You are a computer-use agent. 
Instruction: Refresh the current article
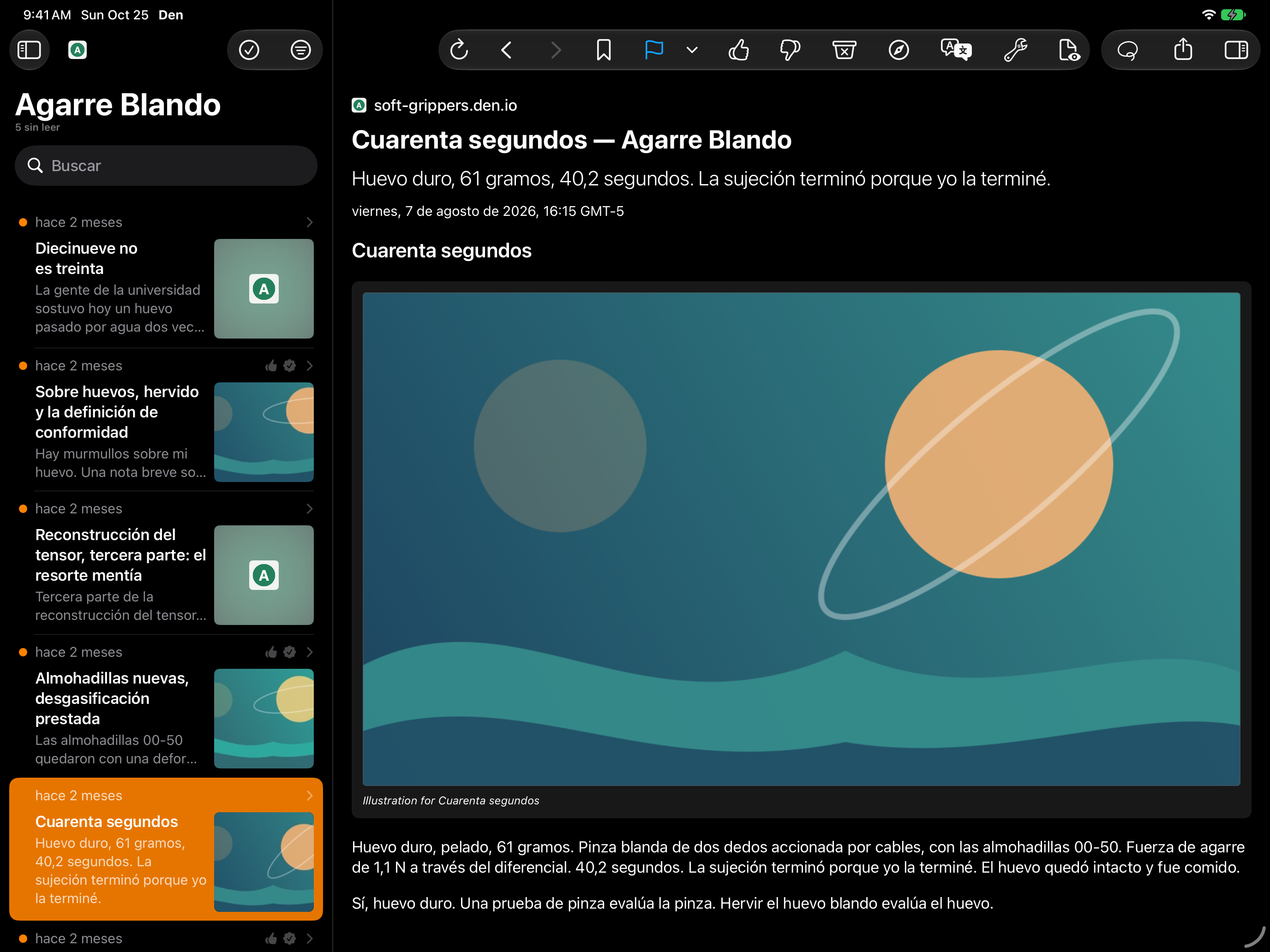[x=459, y=50]
